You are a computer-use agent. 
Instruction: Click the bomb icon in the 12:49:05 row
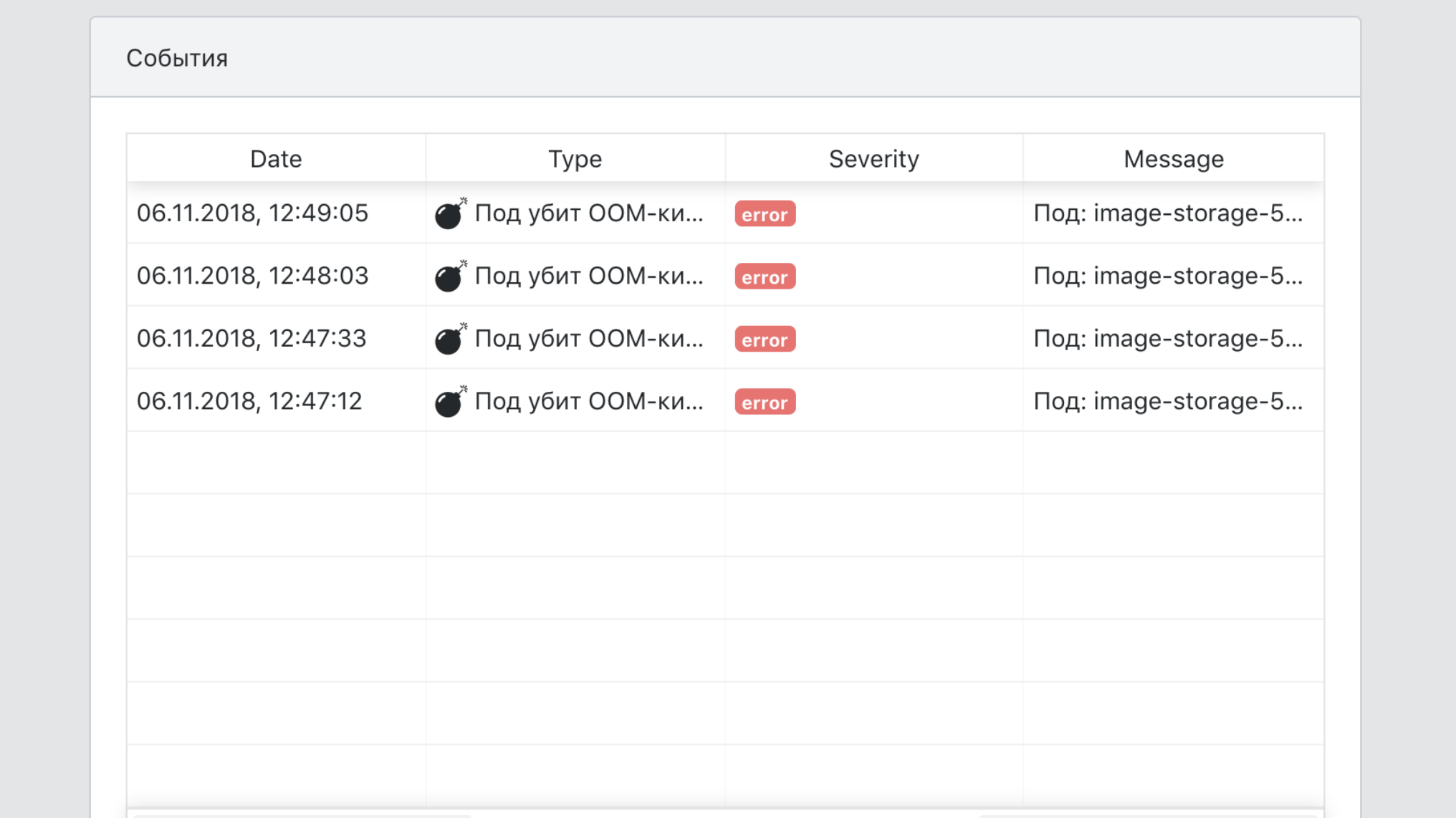point(451,213)
